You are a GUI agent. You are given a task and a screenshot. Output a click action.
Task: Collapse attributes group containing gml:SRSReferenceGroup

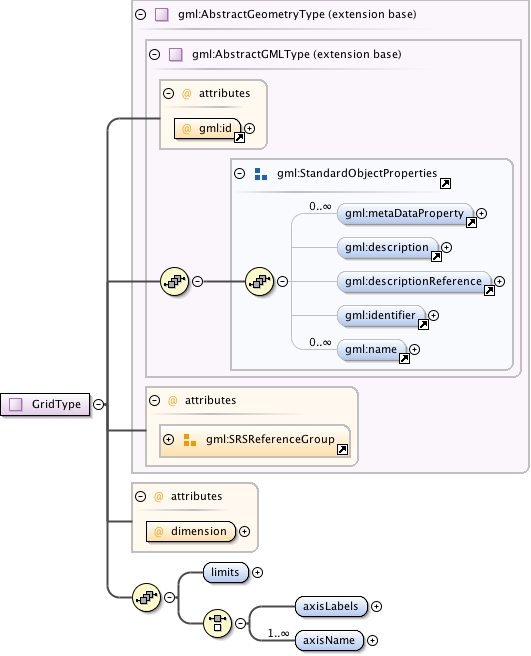(154, 400)
